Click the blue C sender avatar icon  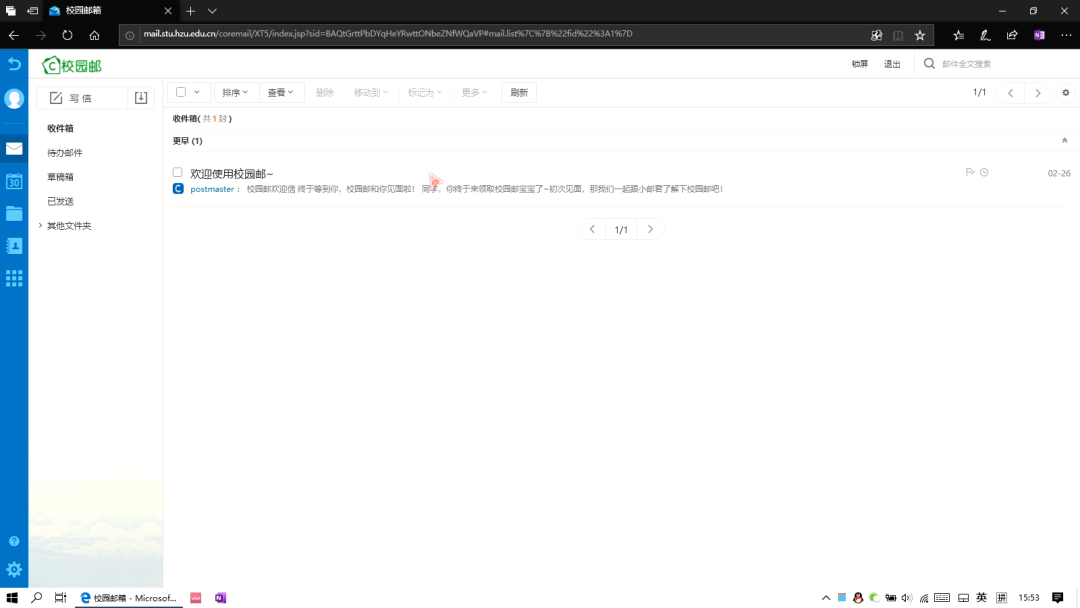[178, 189]
